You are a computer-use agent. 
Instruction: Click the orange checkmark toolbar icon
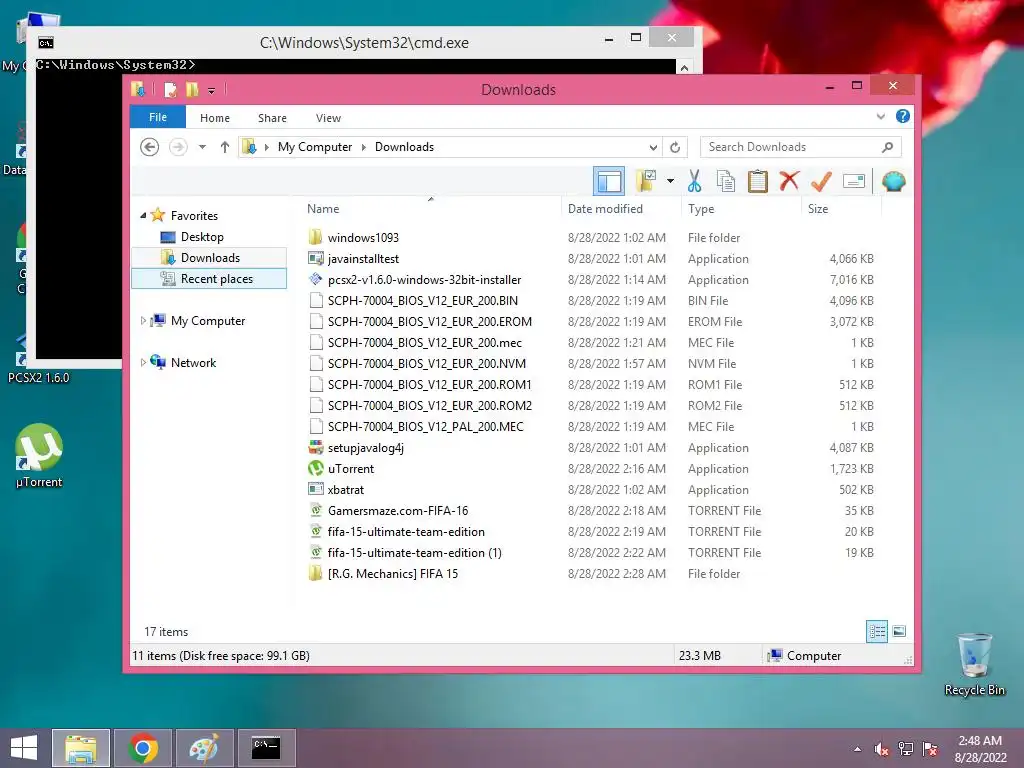pyautogui.click(x=821, y=181)
